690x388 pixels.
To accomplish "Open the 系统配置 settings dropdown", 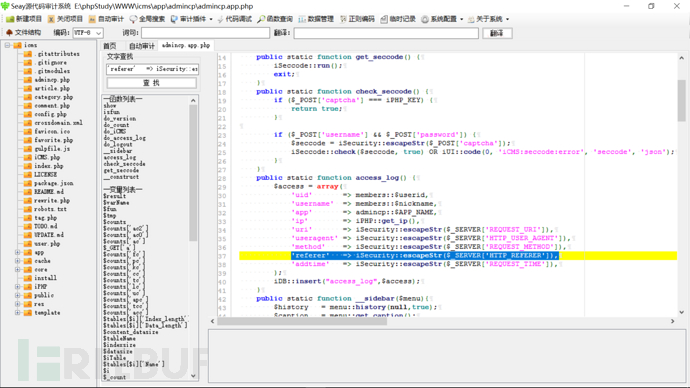I will (x=442, y=19).
